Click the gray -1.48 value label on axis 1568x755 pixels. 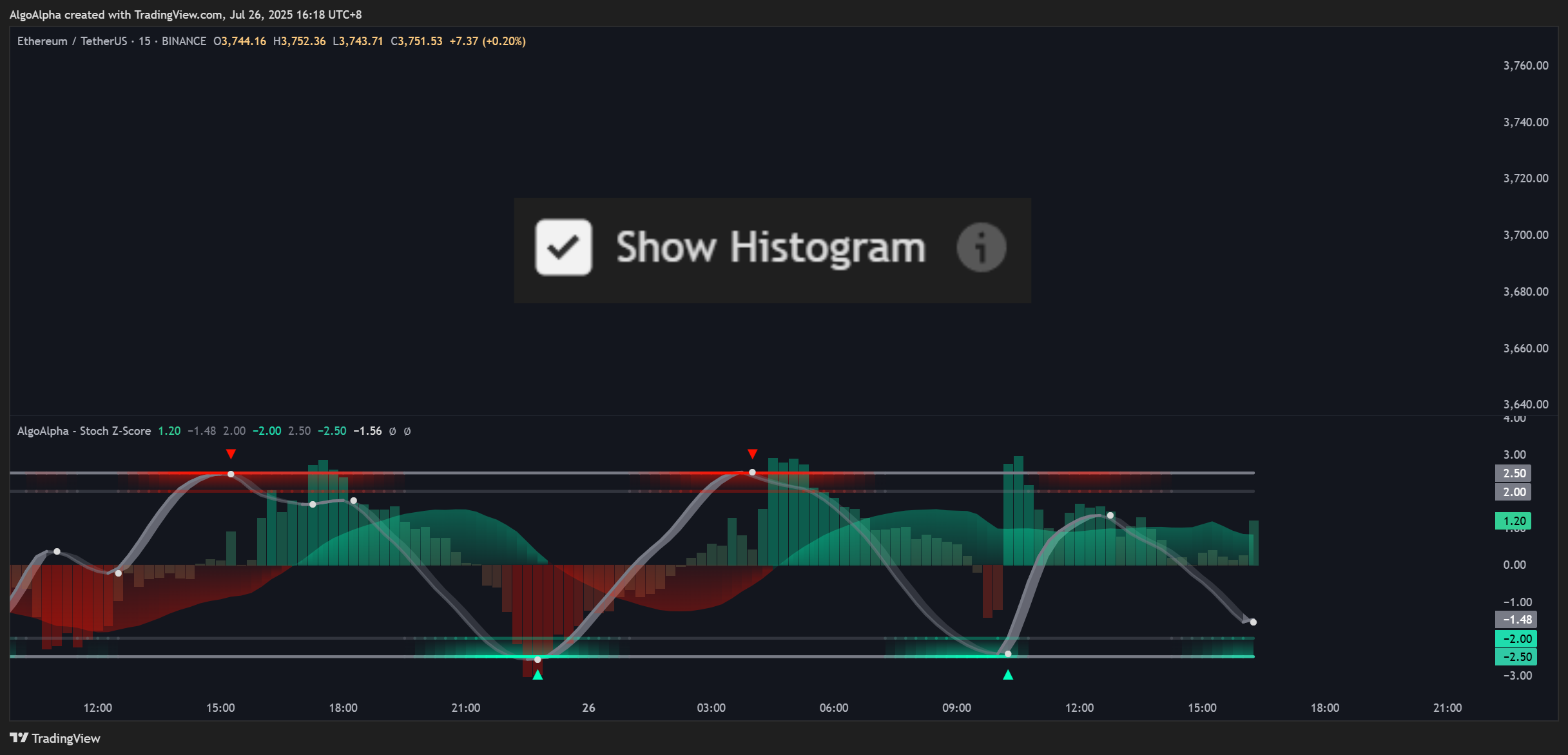click(x=1516, y=620)
